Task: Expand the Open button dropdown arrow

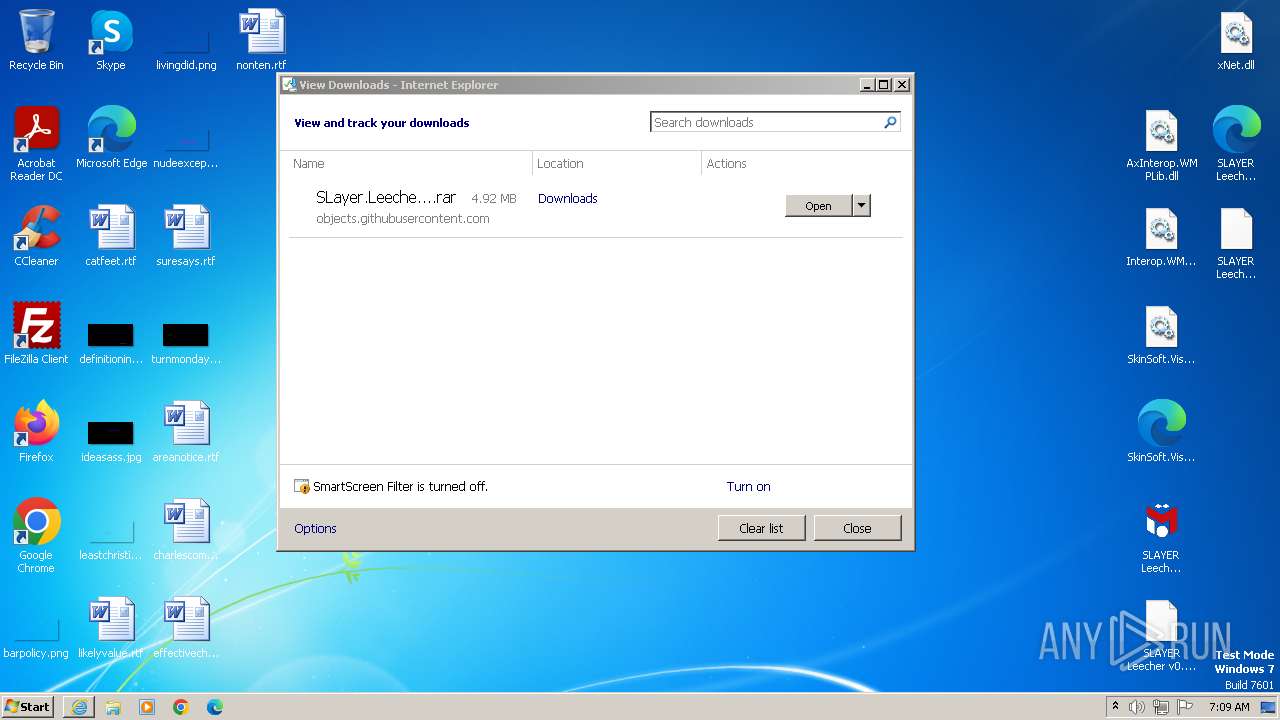Action: [x=861, y=205]
